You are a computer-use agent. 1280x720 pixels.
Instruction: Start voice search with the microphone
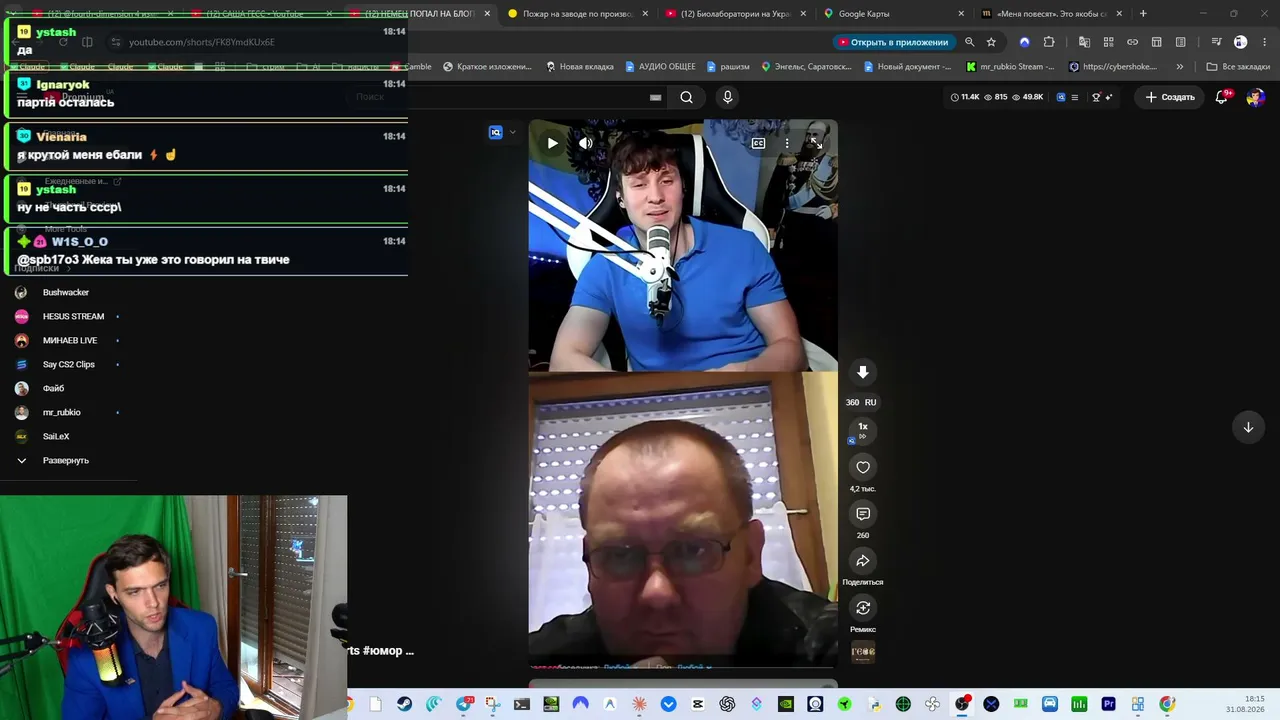(x=727, y=97)
